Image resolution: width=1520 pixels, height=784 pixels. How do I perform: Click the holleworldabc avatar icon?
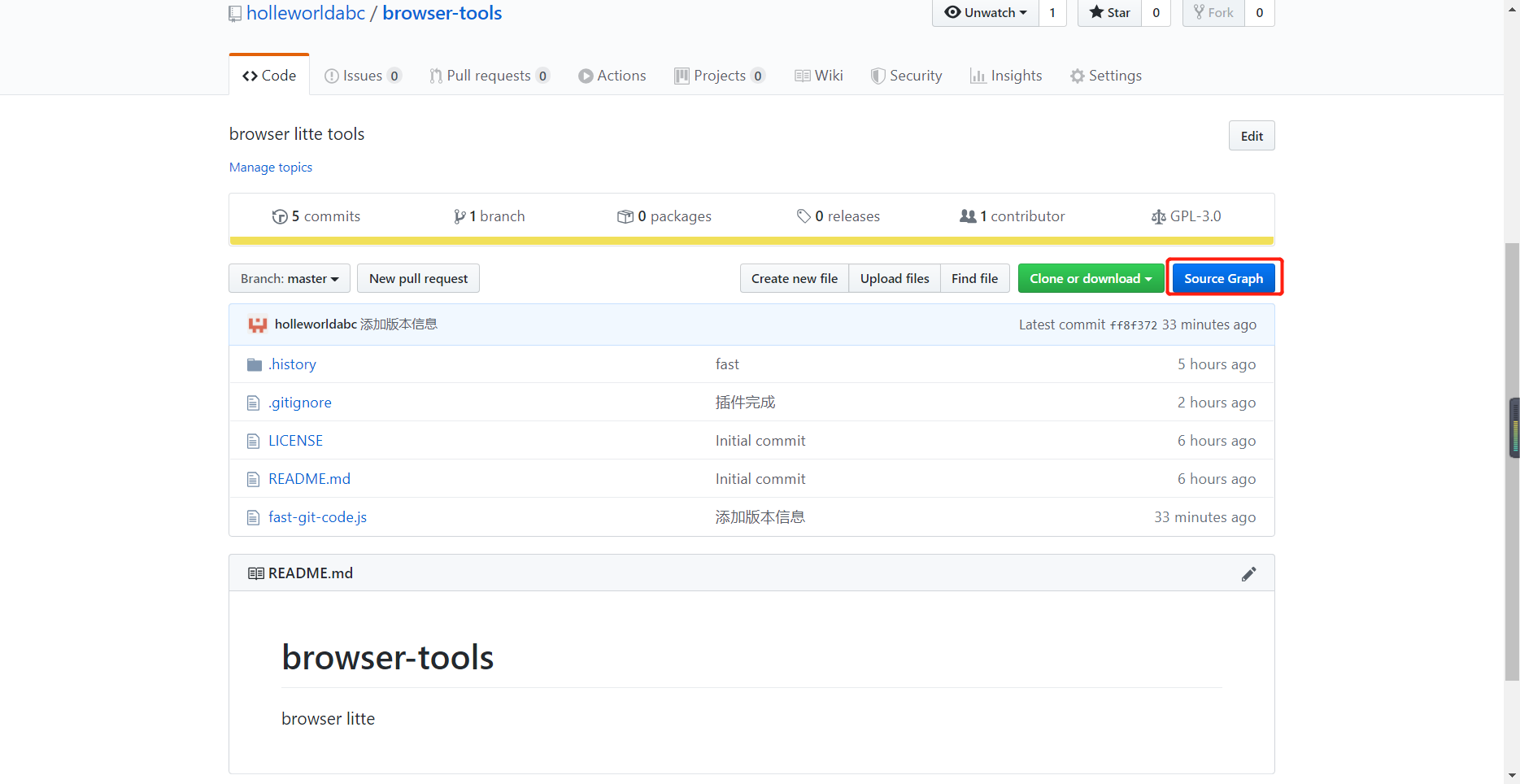[258, 324]
